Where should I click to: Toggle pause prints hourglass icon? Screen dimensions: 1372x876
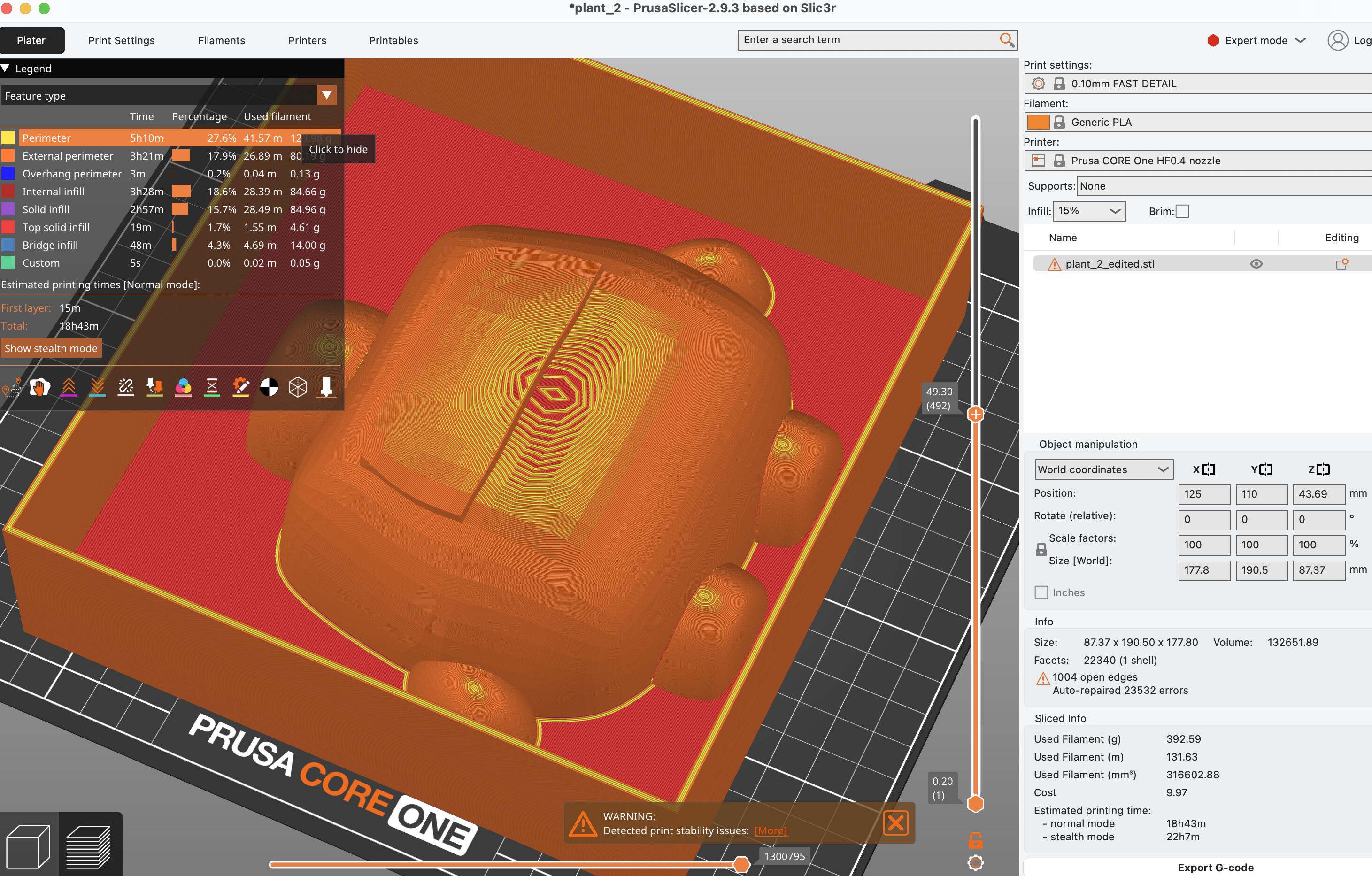point(212,387)
